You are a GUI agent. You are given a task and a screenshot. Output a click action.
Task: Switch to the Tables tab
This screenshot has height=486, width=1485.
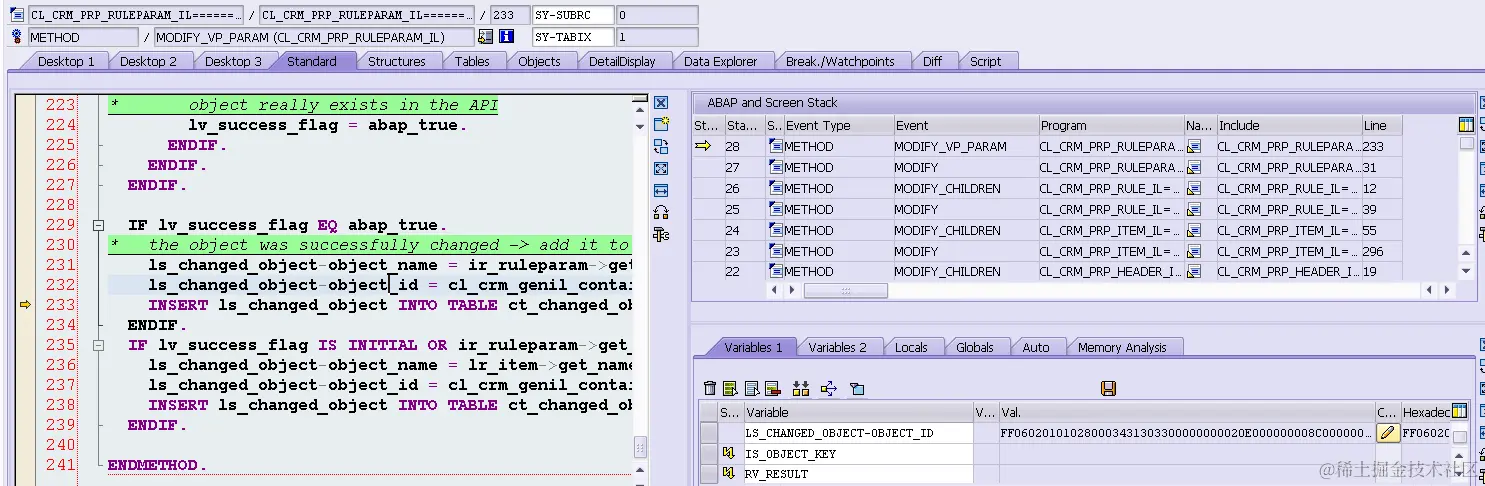pyautogui.click(x=472, y=61)
